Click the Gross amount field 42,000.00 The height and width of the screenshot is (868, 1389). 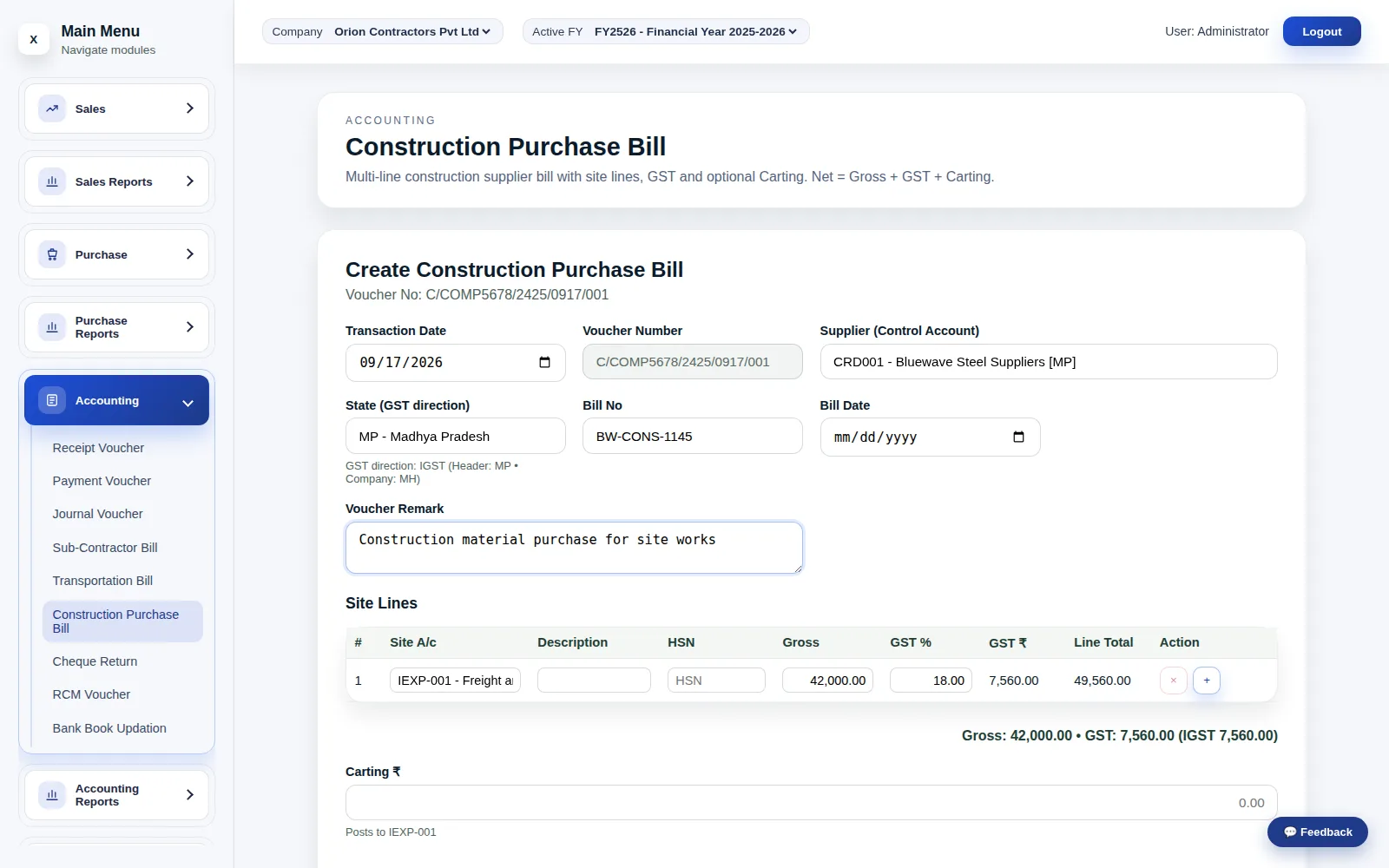[x=827, y=681]
